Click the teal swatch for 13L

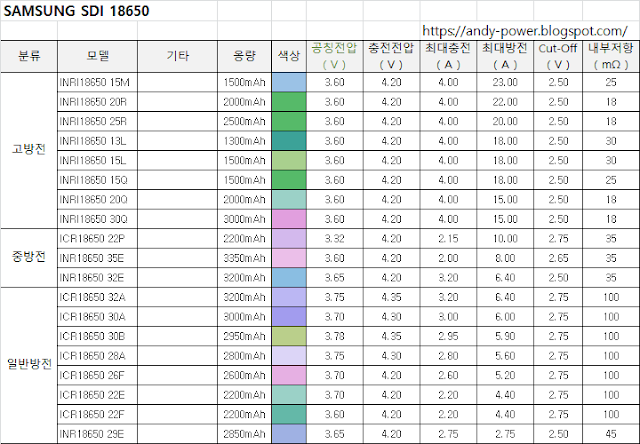coord(289,141)
